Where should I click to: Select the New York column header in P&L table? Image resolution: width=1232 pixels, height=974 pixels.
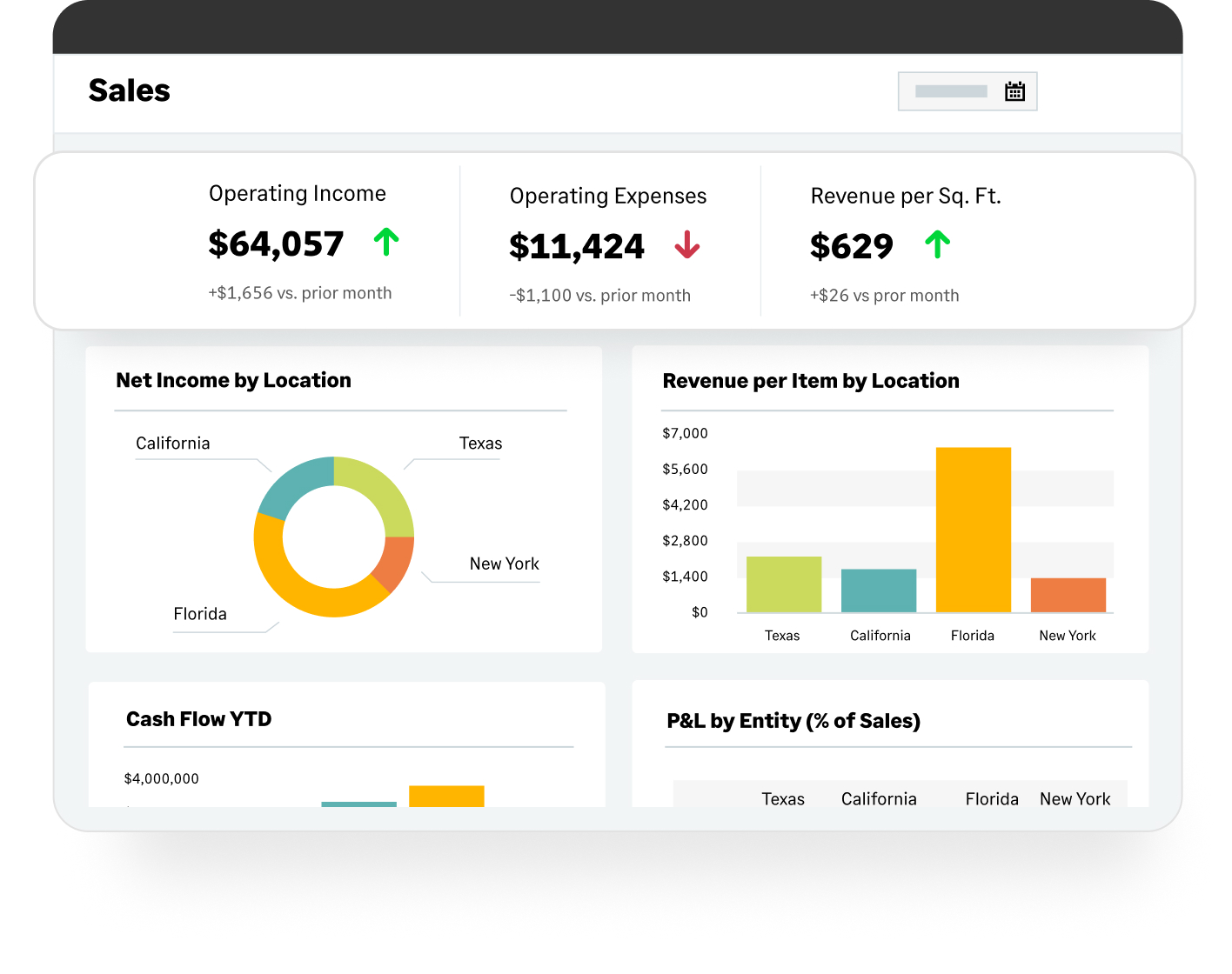pos(1075,798)
